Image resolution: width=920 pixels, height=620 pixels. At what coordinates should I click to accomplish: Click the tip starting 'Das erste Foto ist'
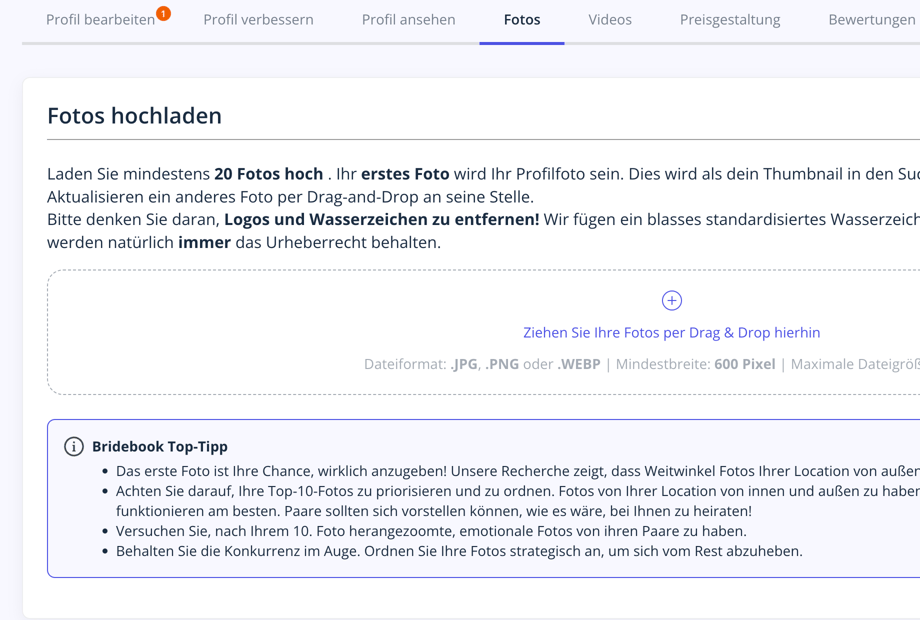point(500,470)
